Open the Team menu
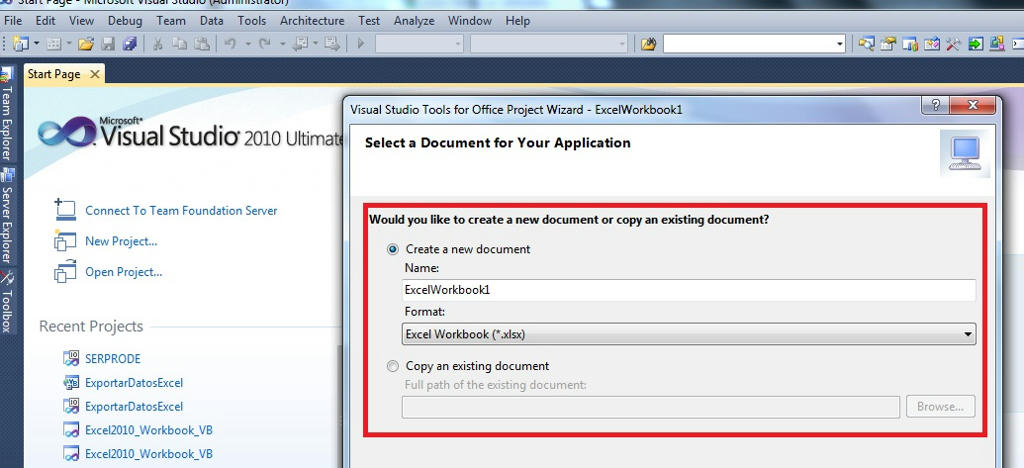The height and width of the screenshot is (468, 1024). click(171, 21)
